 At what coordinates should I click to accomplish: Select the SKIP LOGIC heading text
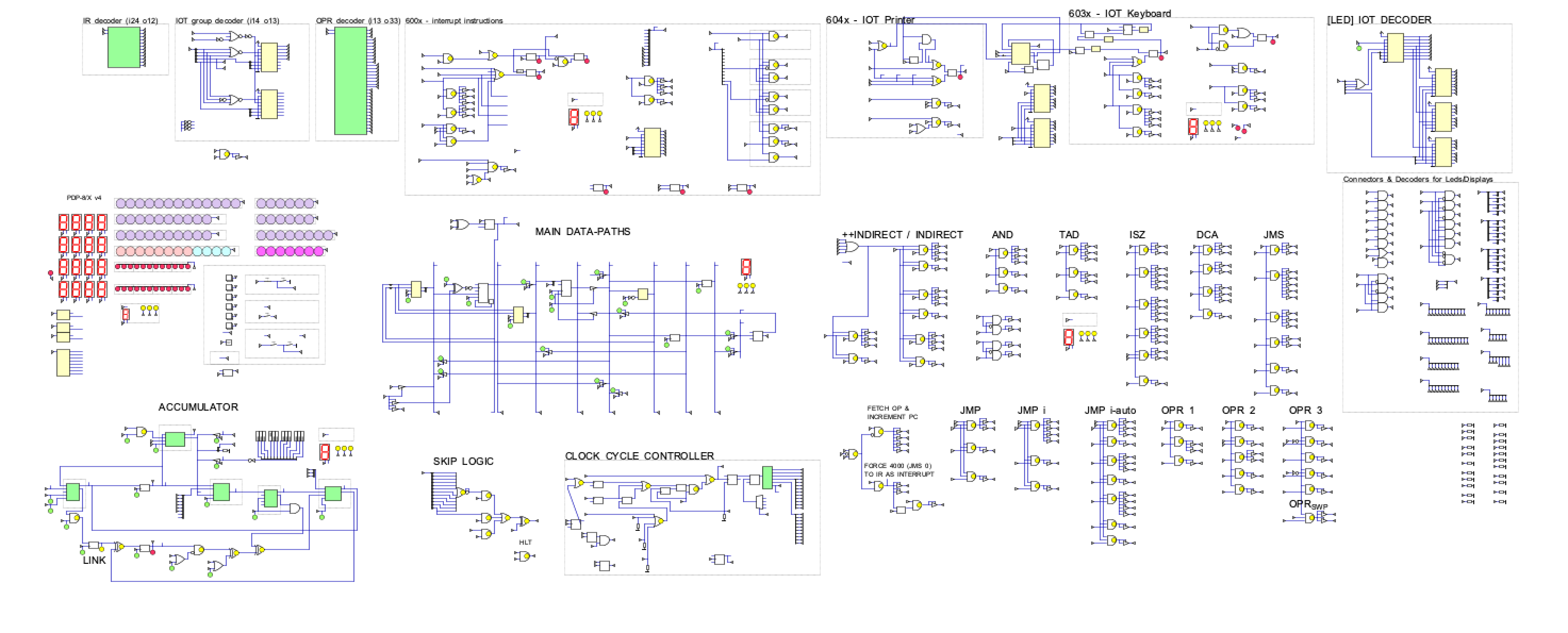click(x=463, y=462)
